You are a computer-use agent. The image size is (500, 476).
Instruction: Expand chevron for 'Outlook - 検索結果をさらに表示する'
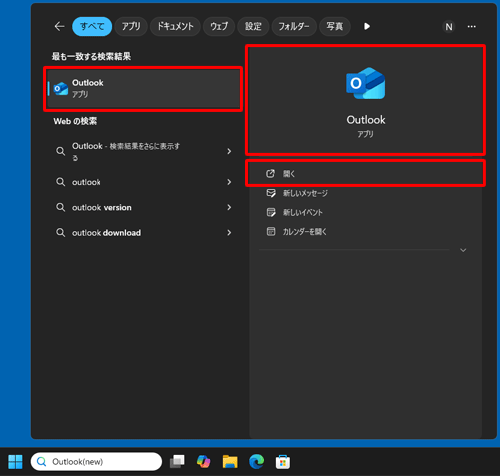coord(229,151)
